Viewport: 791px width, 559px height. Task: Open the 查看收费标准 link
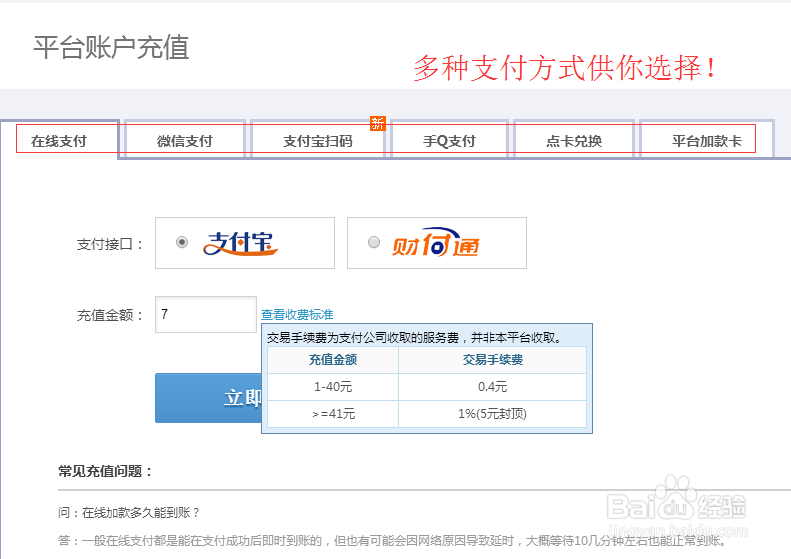point(297,314)
